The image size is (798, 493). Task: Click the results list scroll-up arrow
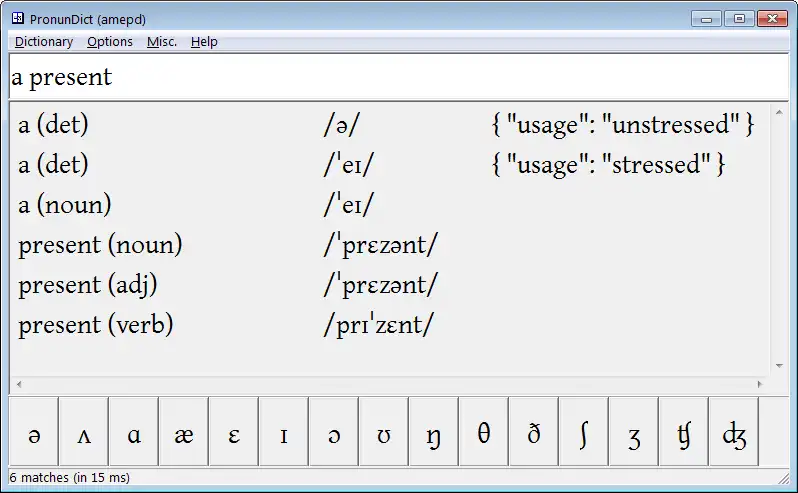[779, 112]
